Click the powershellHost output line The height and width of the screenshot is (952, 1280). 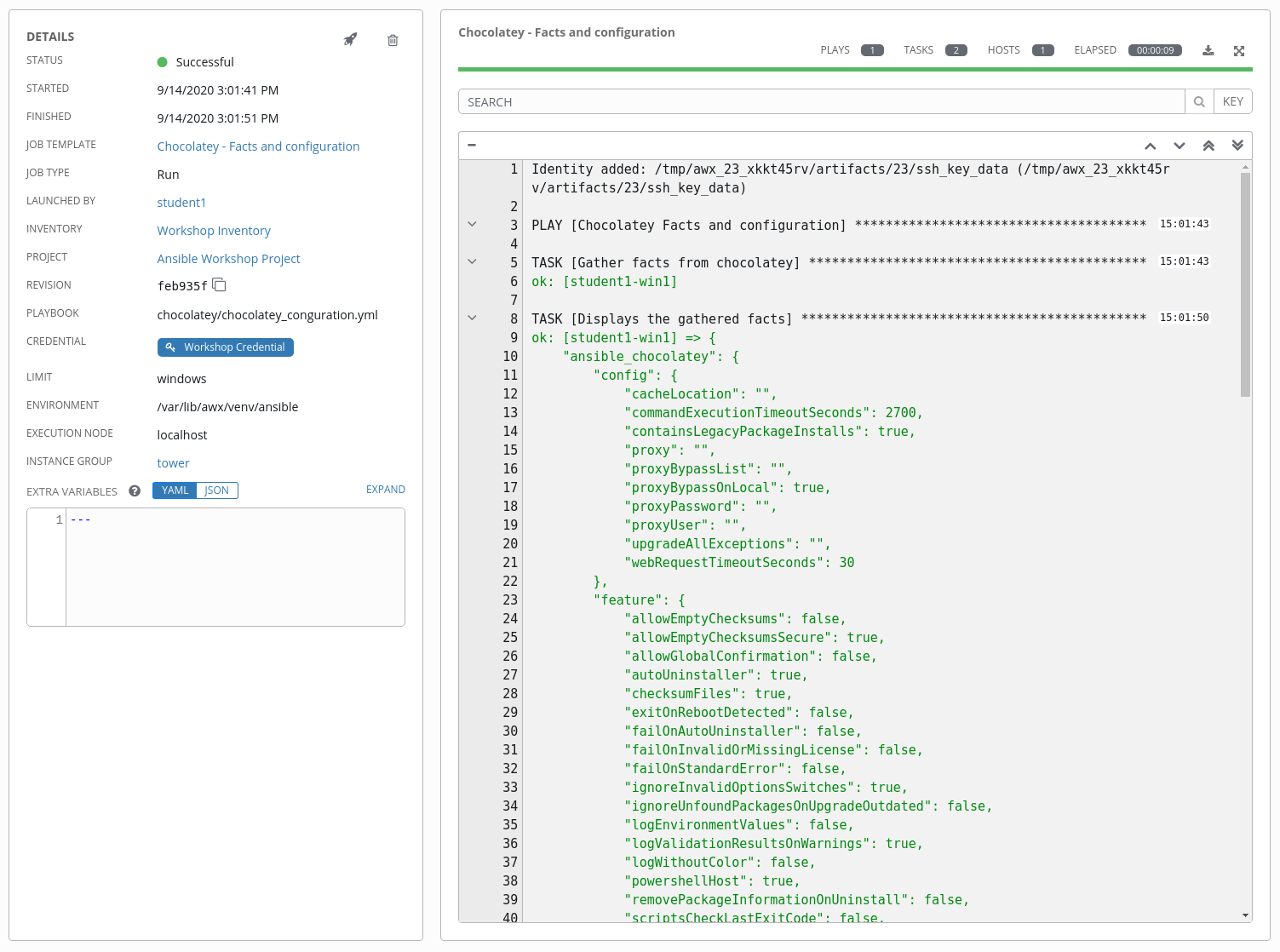(712, 881)
